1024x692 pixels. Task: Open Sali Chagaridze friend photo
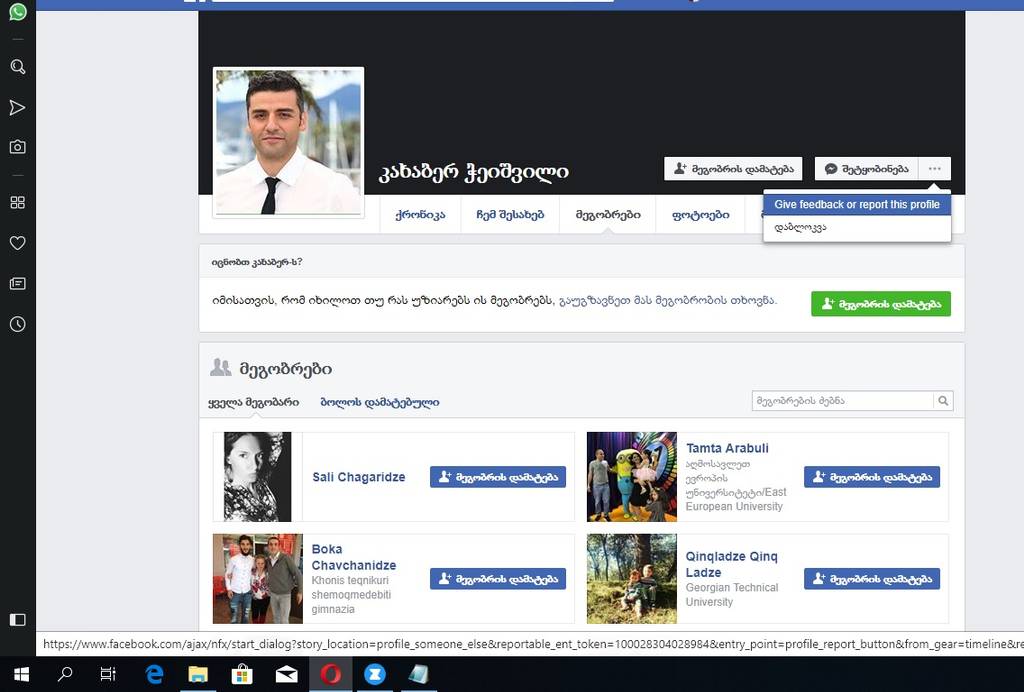(x=257, y=477)
